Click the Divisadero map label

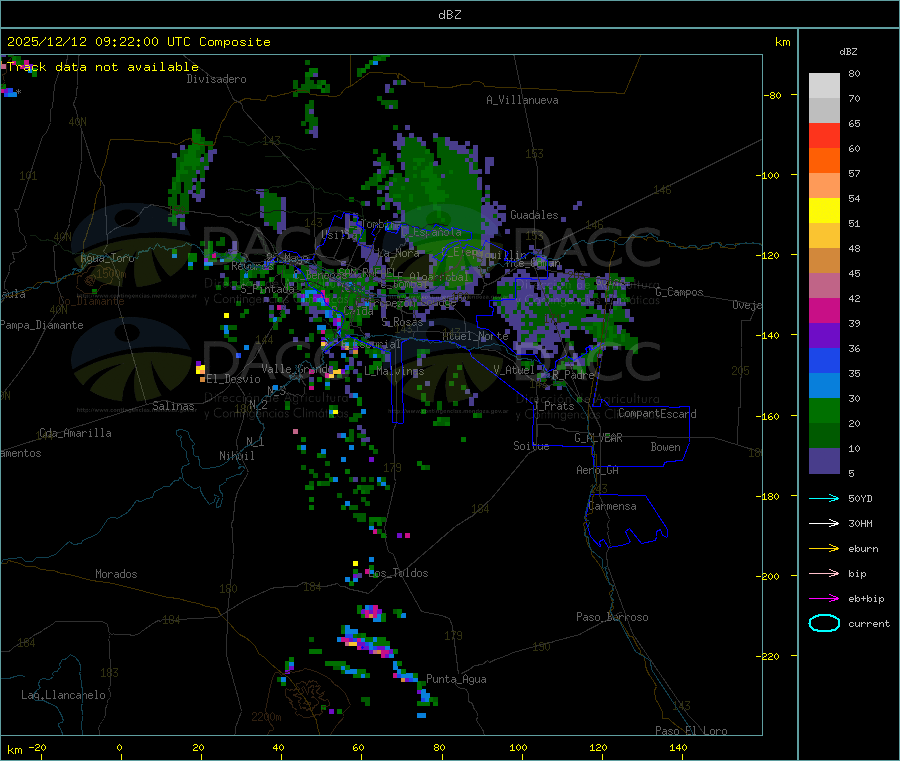[216, 79]
